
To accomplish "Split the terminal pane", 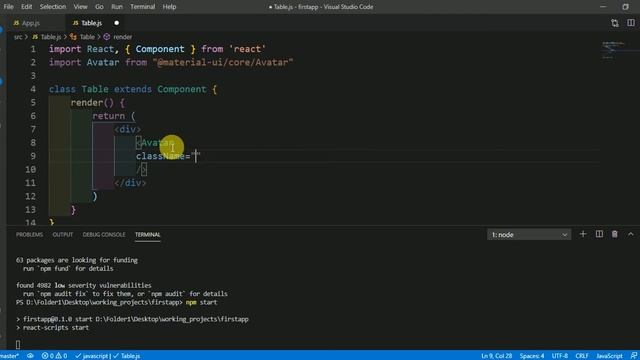I will pyautogui.click(x=599, y=234).
